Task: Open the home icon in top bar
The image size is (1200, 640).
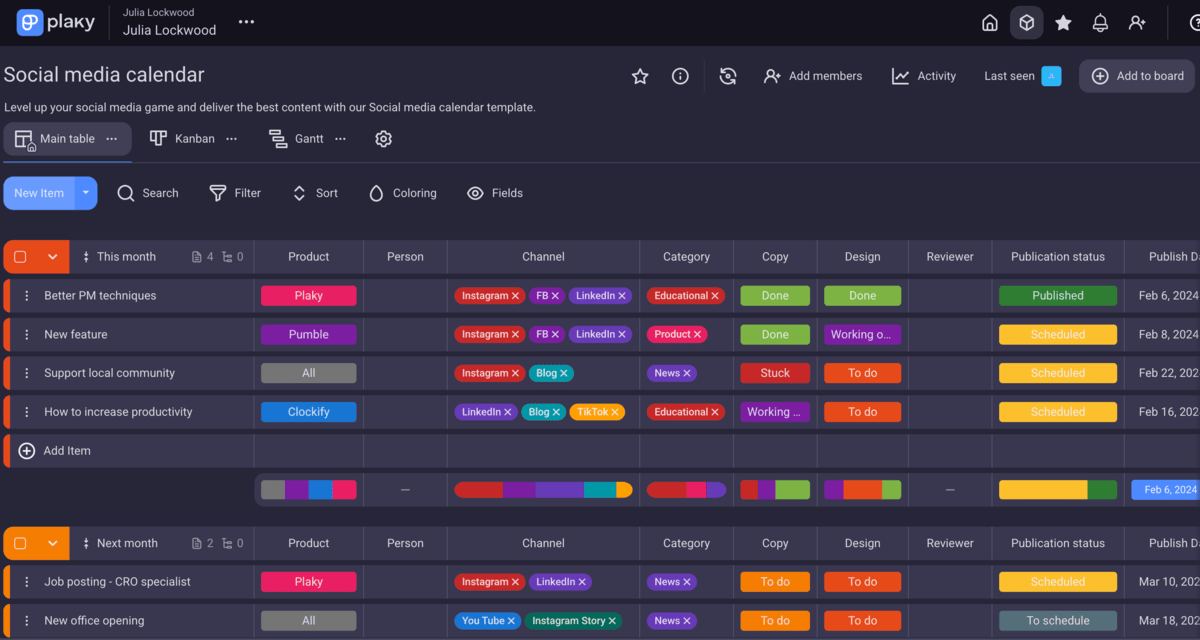Action: point(989,23)
